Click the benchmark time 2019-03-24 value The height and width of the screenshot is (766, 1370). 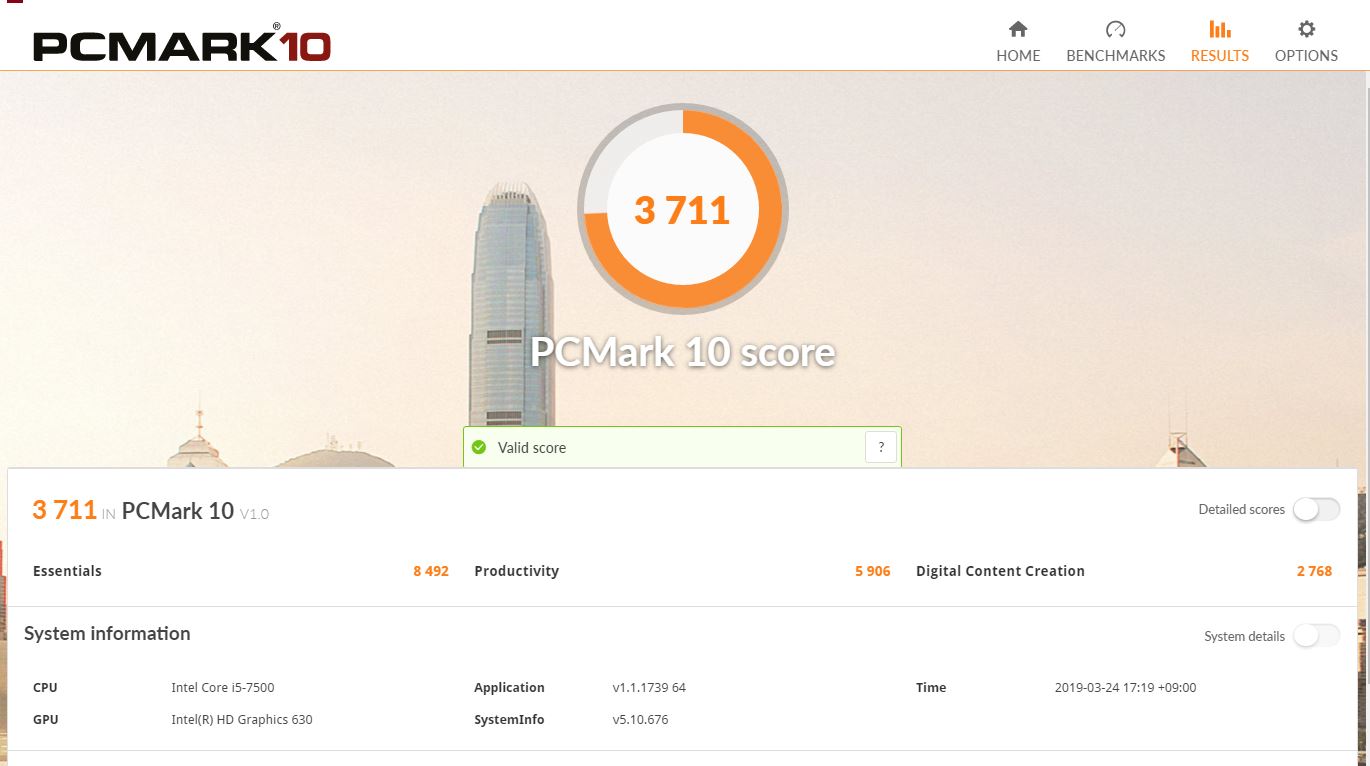(1125, 687)
